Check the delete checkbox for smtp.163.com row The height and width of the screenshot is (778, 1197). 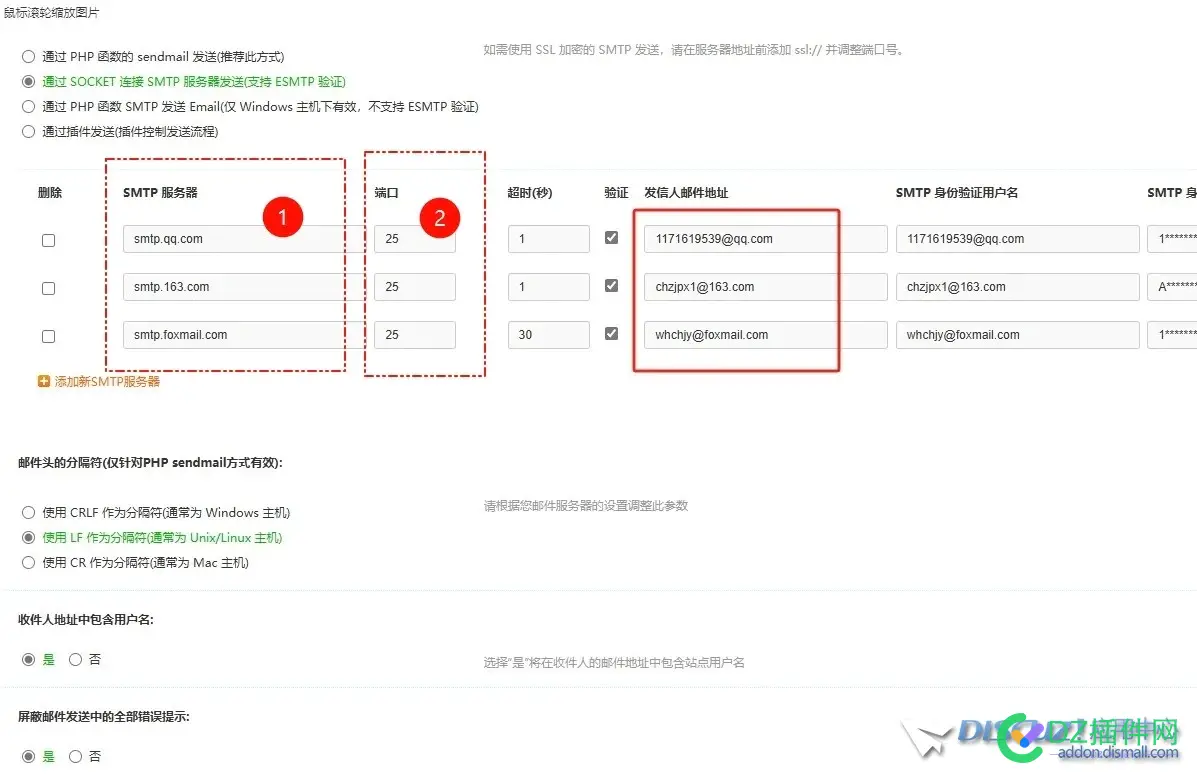48,288
